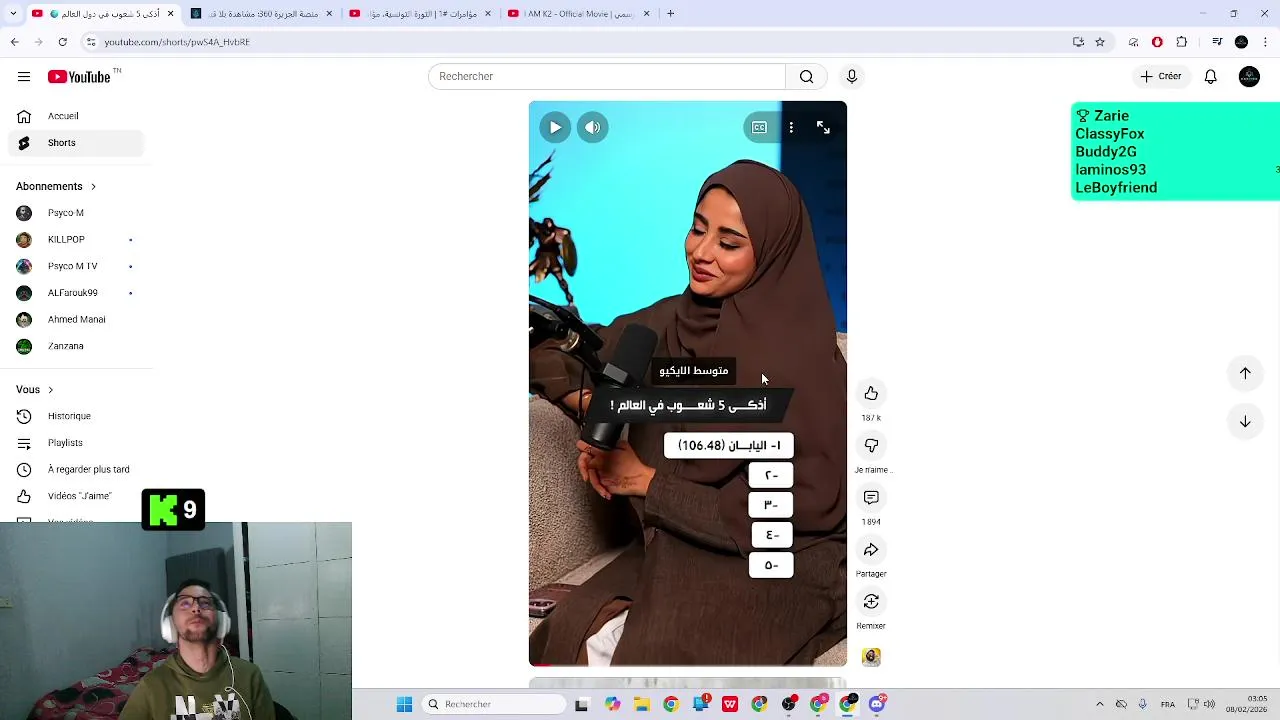Click the Rechercher search field
This screenshot has height=720, width=1280.
607,76
